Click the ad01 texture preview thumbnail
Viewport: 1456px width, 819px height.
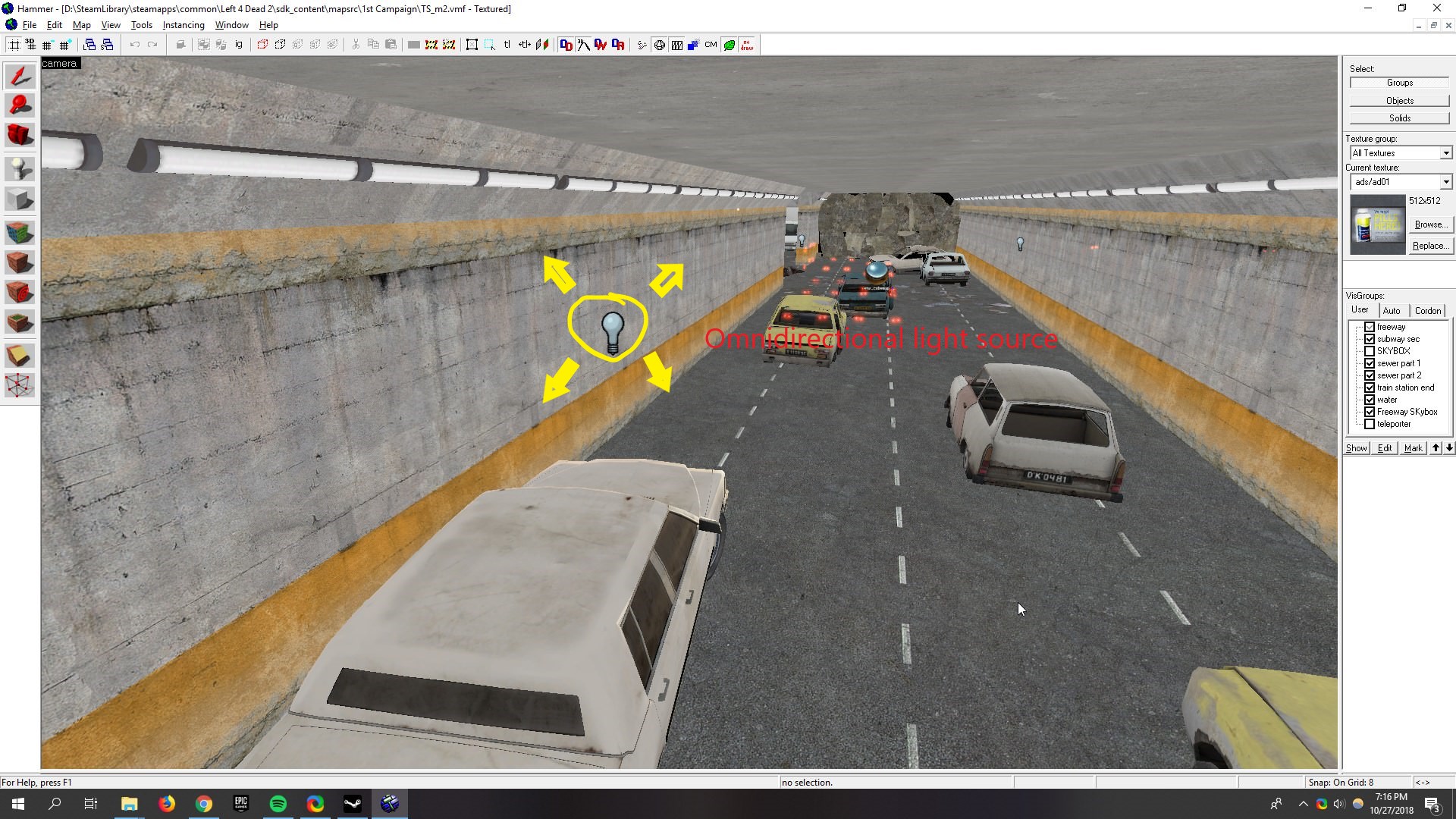pos(1377,224)
